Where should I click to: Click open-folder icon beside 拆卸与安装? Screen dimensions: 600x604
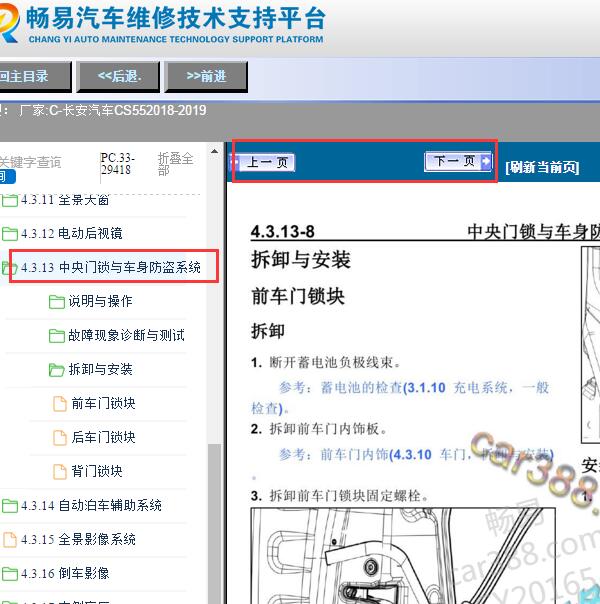[57, 370]
